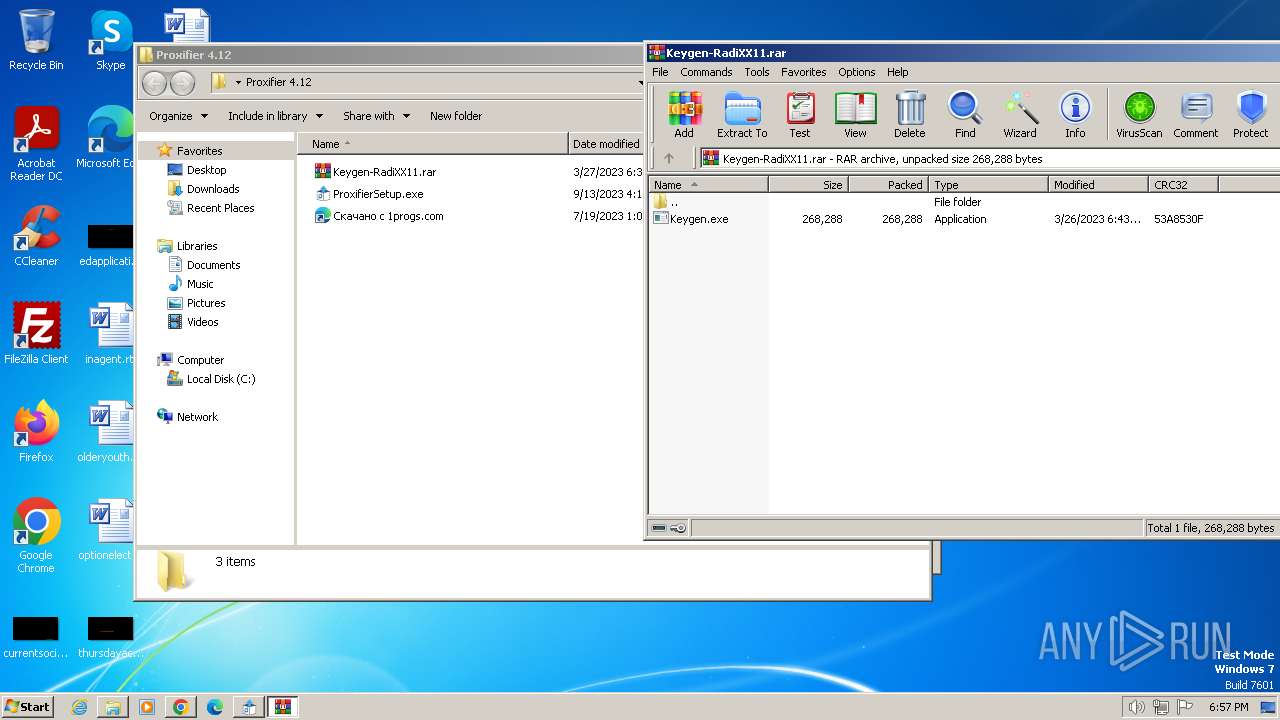Screen dimensions: 1280x720
Task: Select CCleaner desktop icon
Action: pos(36,236)
